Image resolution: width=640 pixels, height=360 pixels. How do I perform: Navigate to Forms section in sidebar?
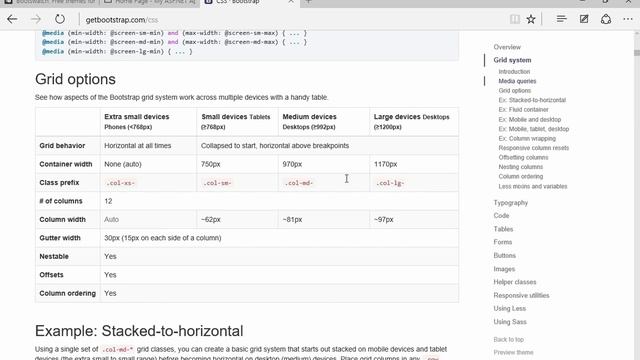[x=502, y=242]
